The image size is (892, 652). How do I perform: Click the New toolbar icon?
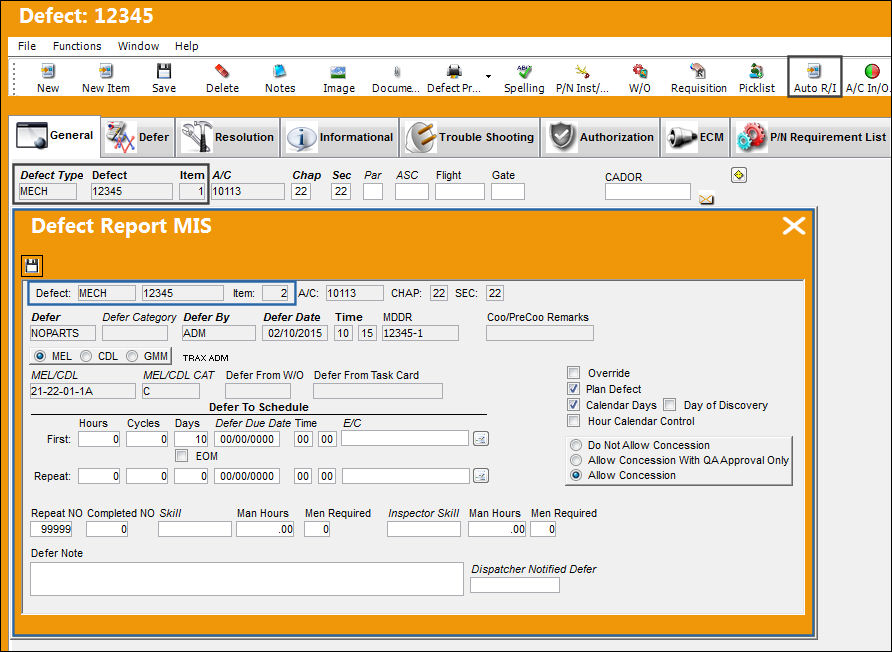pyautogui.click(x=48, y=71)
